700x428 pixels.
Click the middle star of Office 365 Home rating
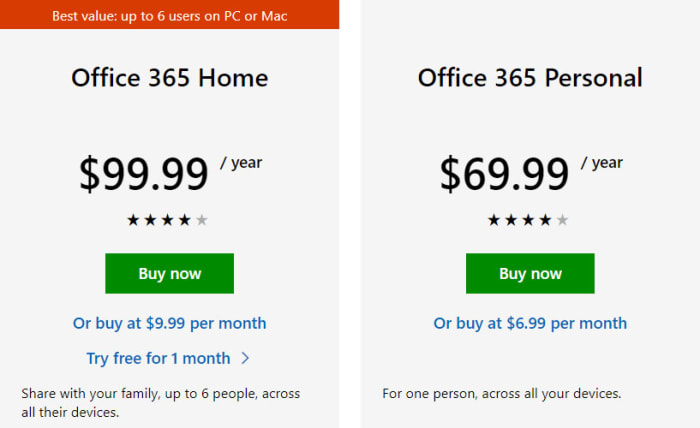(168, 220)
